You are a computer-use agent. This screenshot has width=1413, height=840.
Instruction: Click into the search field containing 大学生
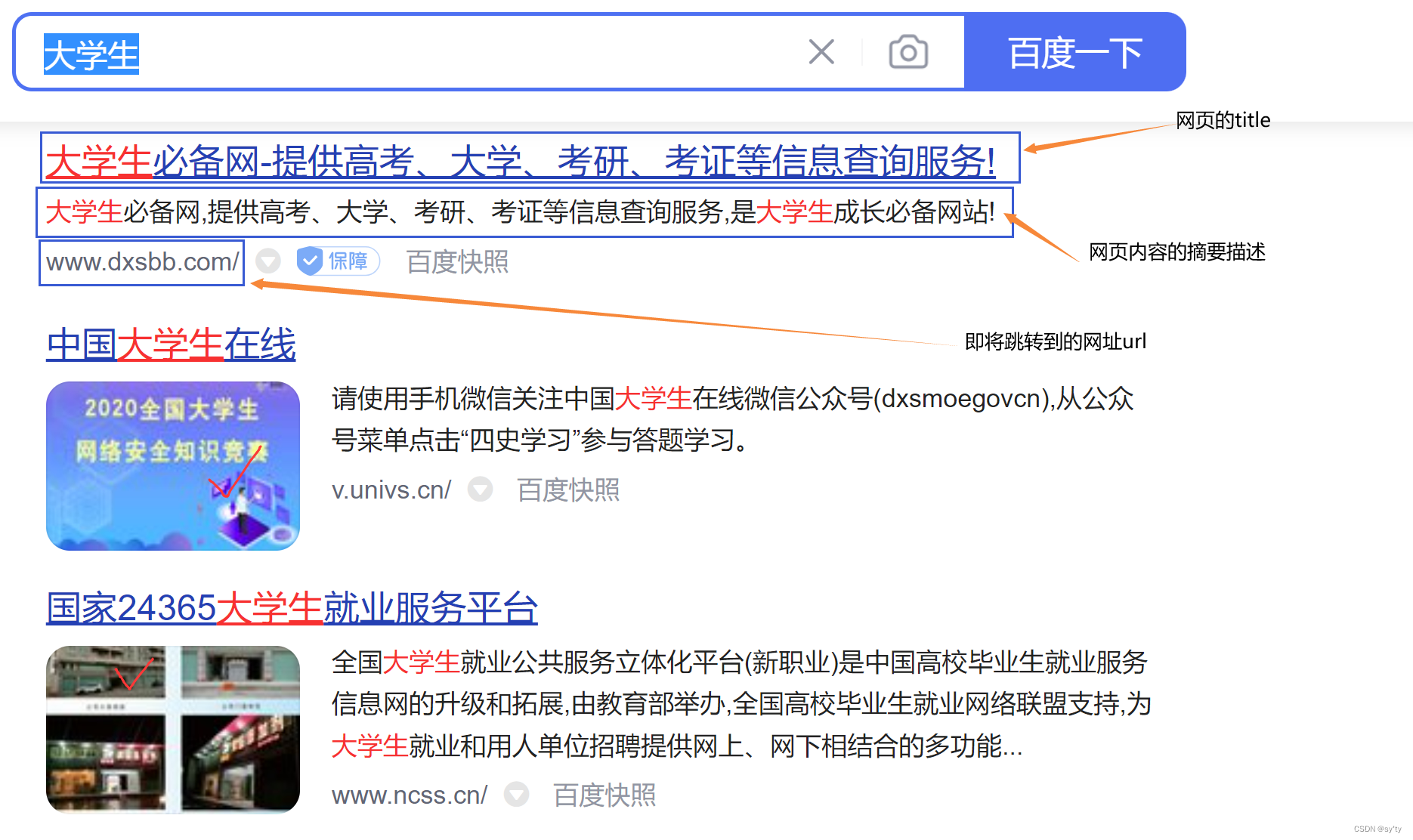point(490,52)
